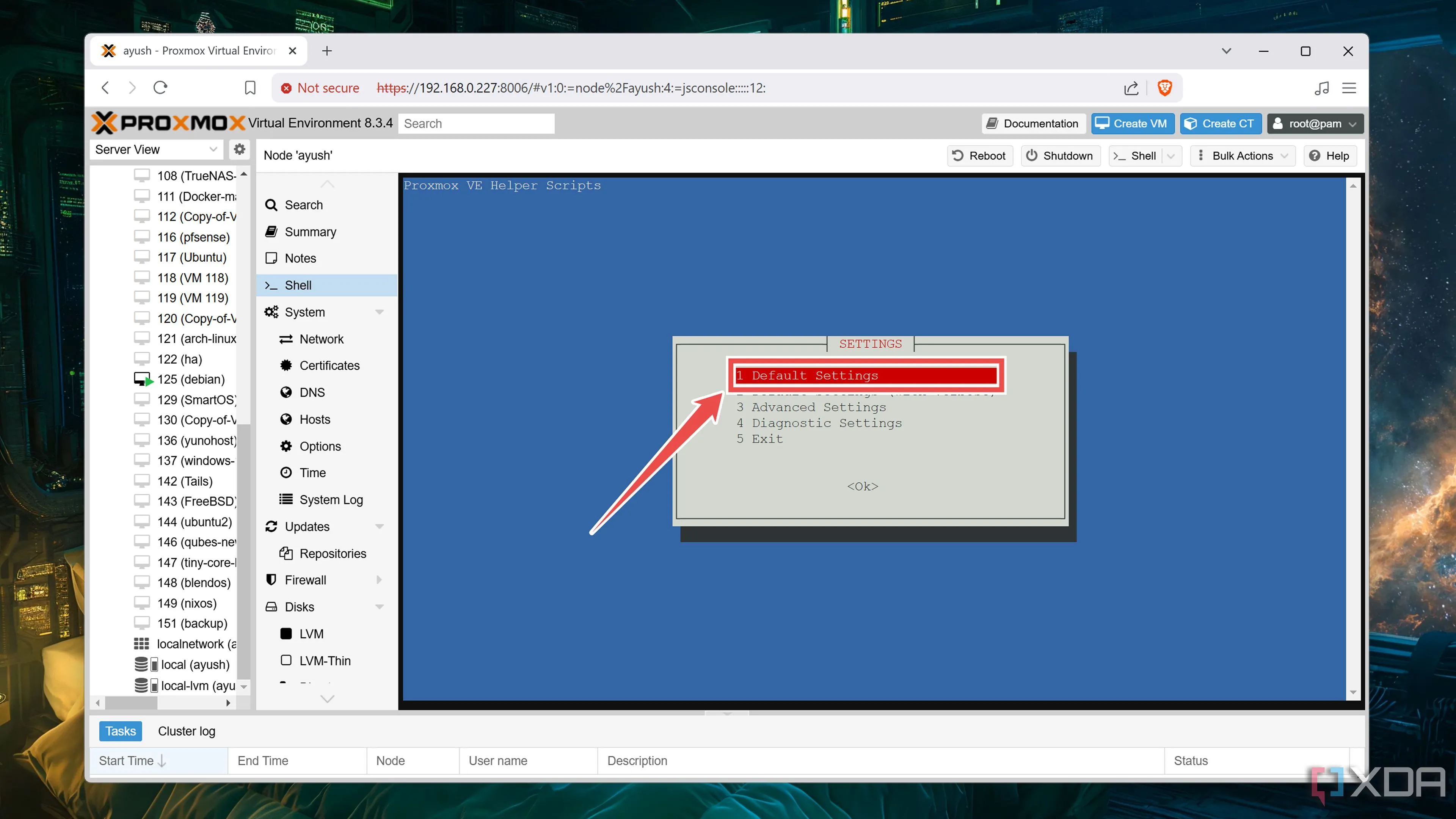Image resolution: width=1456 pixels, height=819 pixels.
Task: Open the node Options page
Action: coord(320,447)
